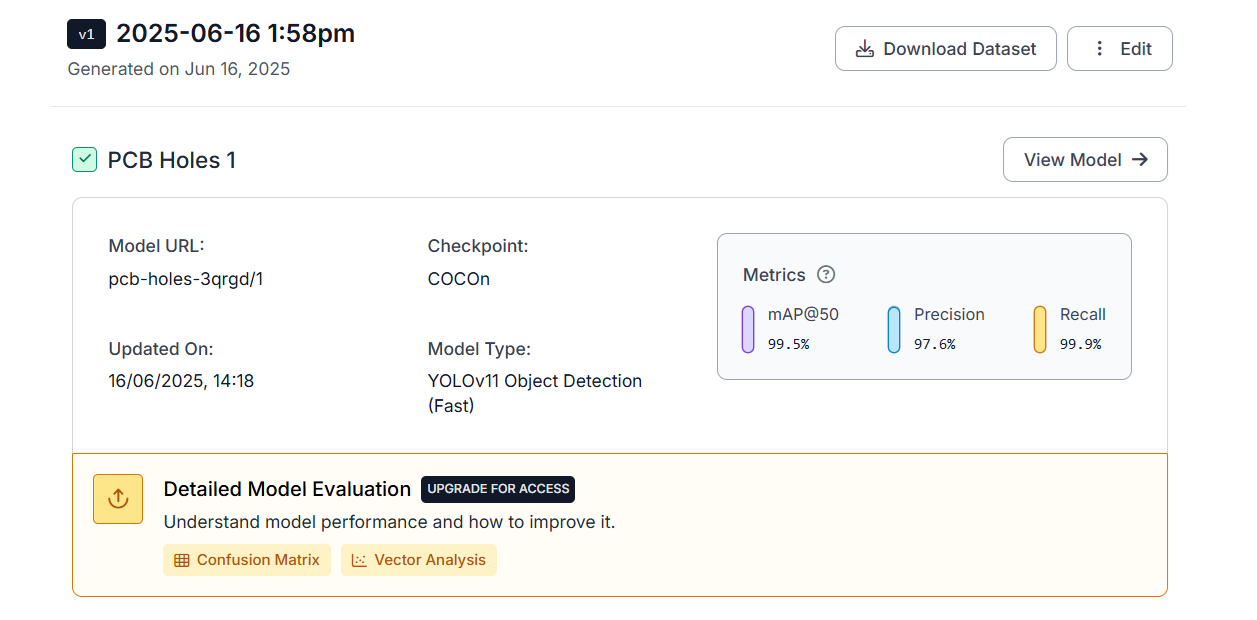The image size is (1257, 620).
Task: Open the Edit options menu
Action: pyautogui.click(x=1119, y=49)
